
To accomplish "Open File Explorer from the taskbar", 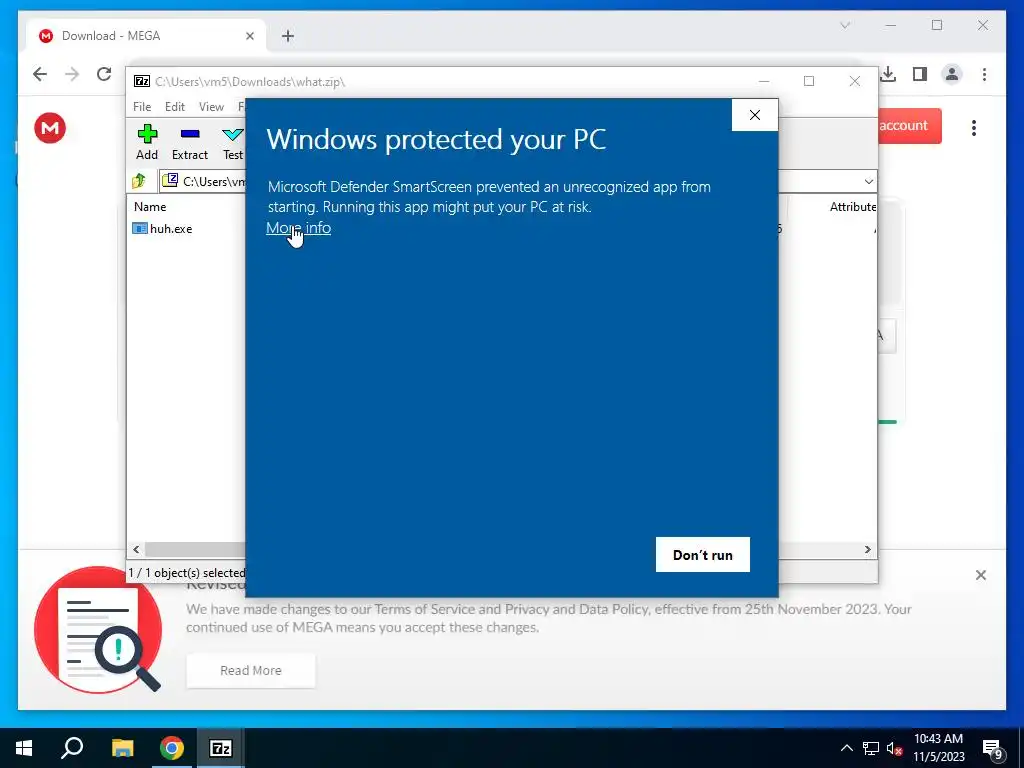I will [x=122, y=748].
